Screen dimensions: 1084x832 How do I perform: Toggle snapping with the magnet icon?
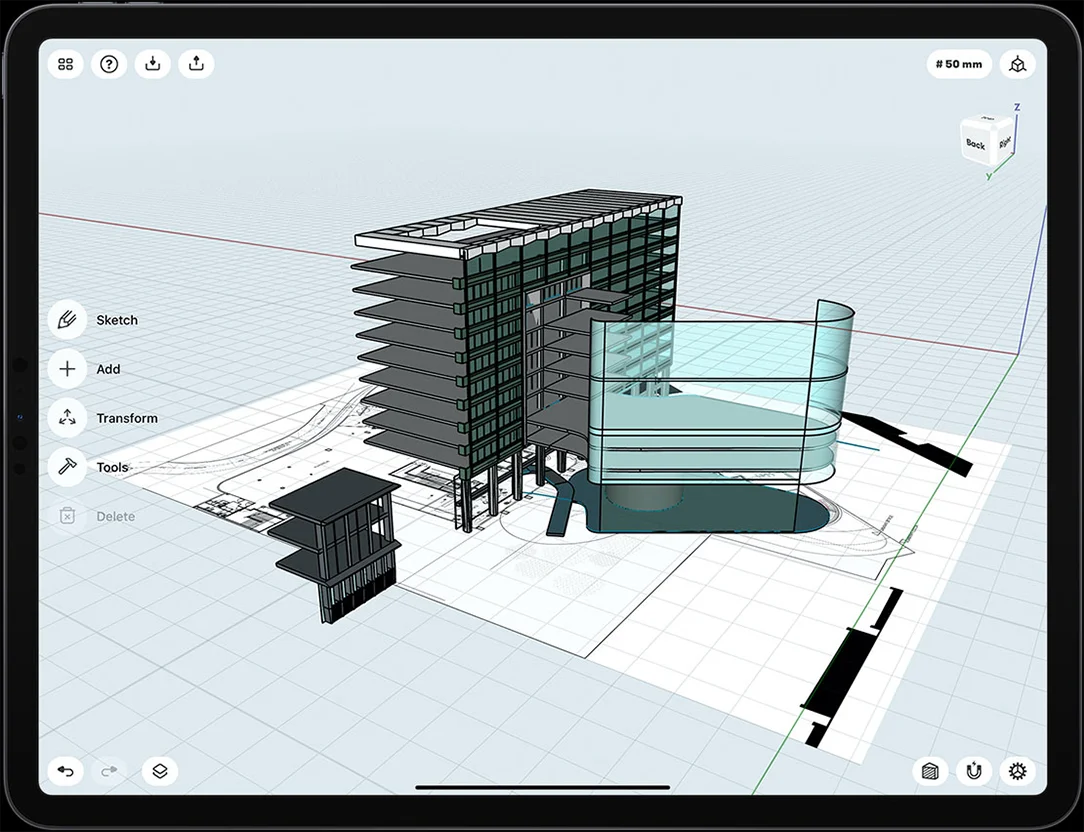tap(974, 771)
